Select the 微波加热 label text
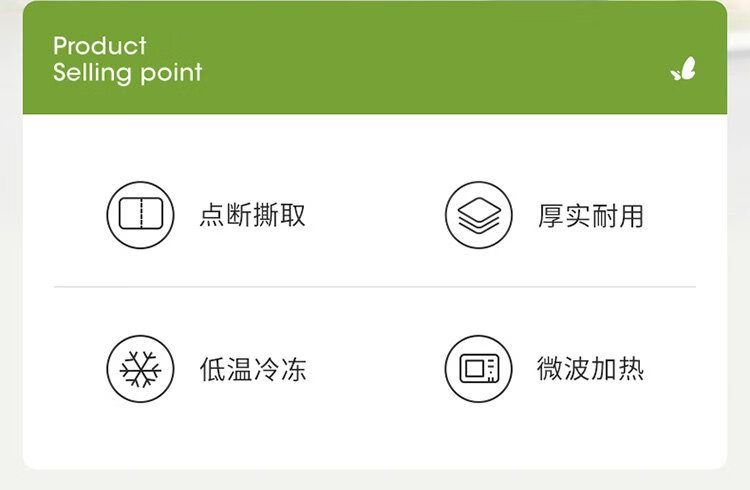The width and height of the screenshot is (750, 490). click(x=591, y=370)
